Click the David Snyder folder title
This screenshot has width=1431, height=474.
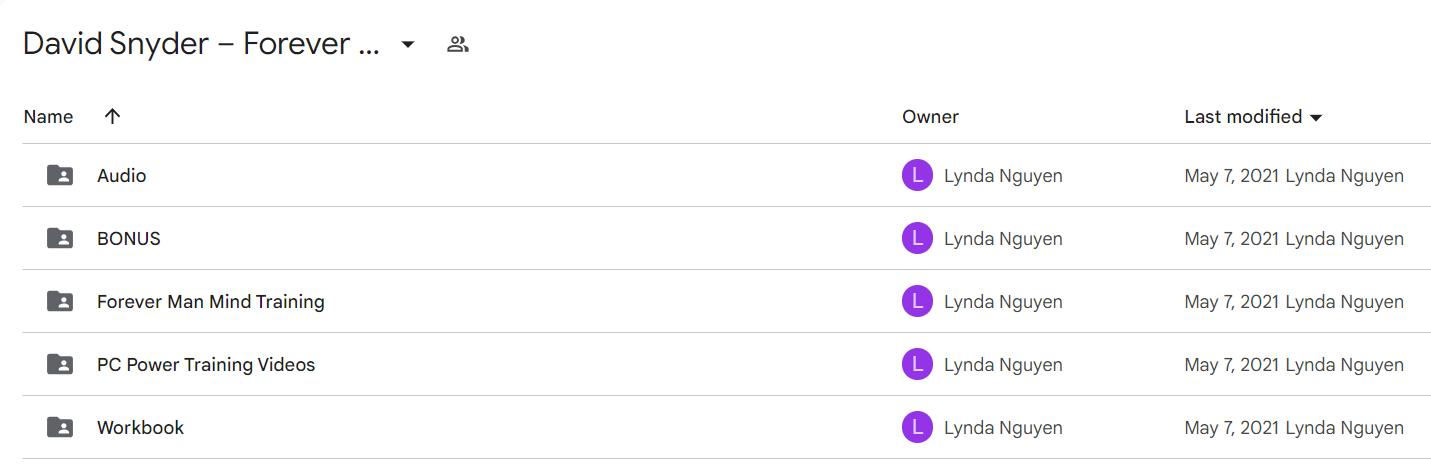point(201,44)
